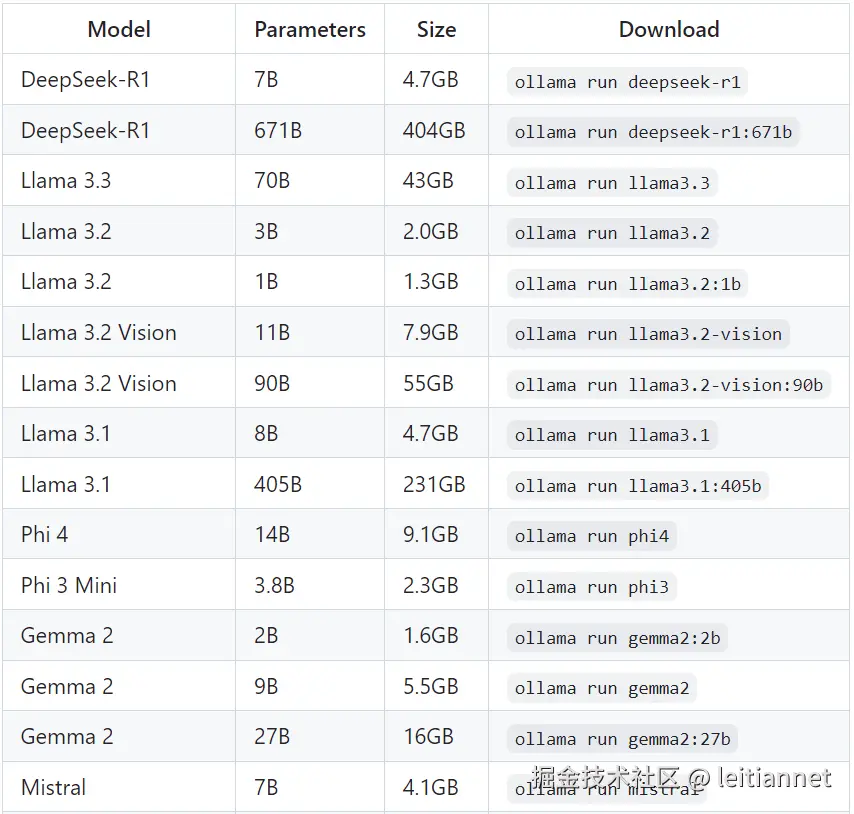The image size is (854, 814).
Task: Select the 'ollama run phi3' code
Action: point(592,587)
